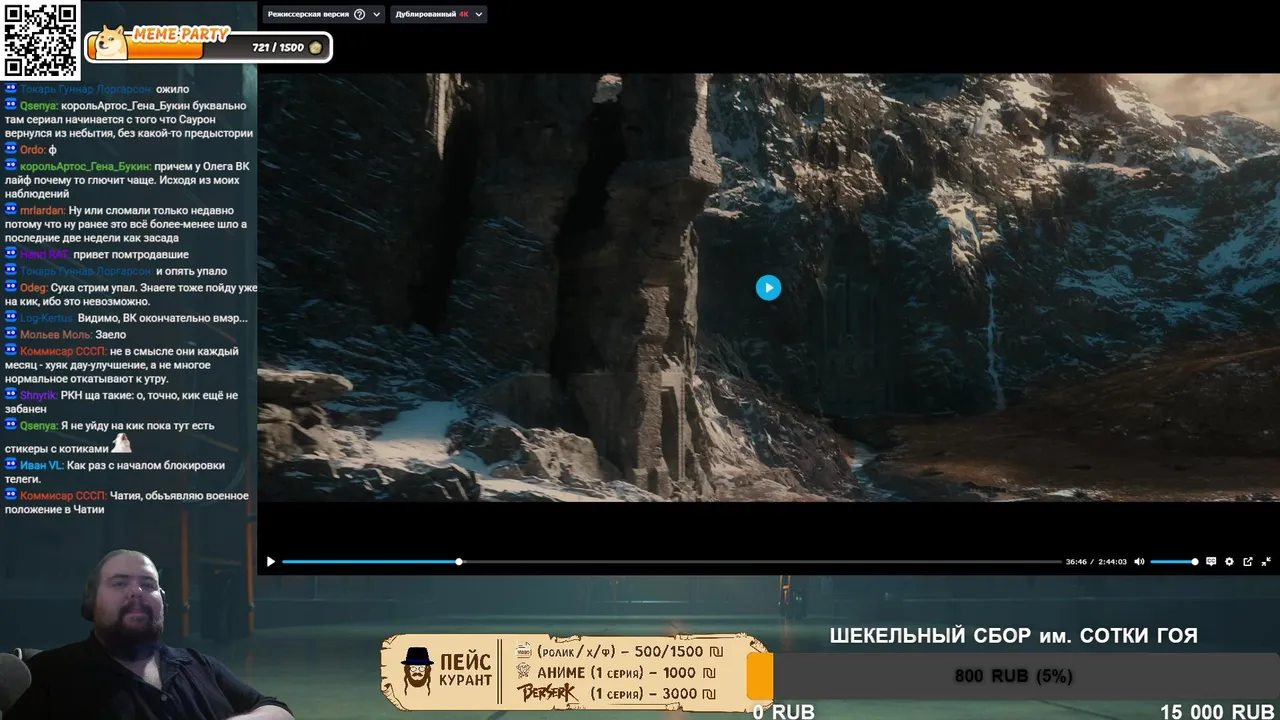
Task: Turn on subtitles with the CC icon
Action: 1211,562
